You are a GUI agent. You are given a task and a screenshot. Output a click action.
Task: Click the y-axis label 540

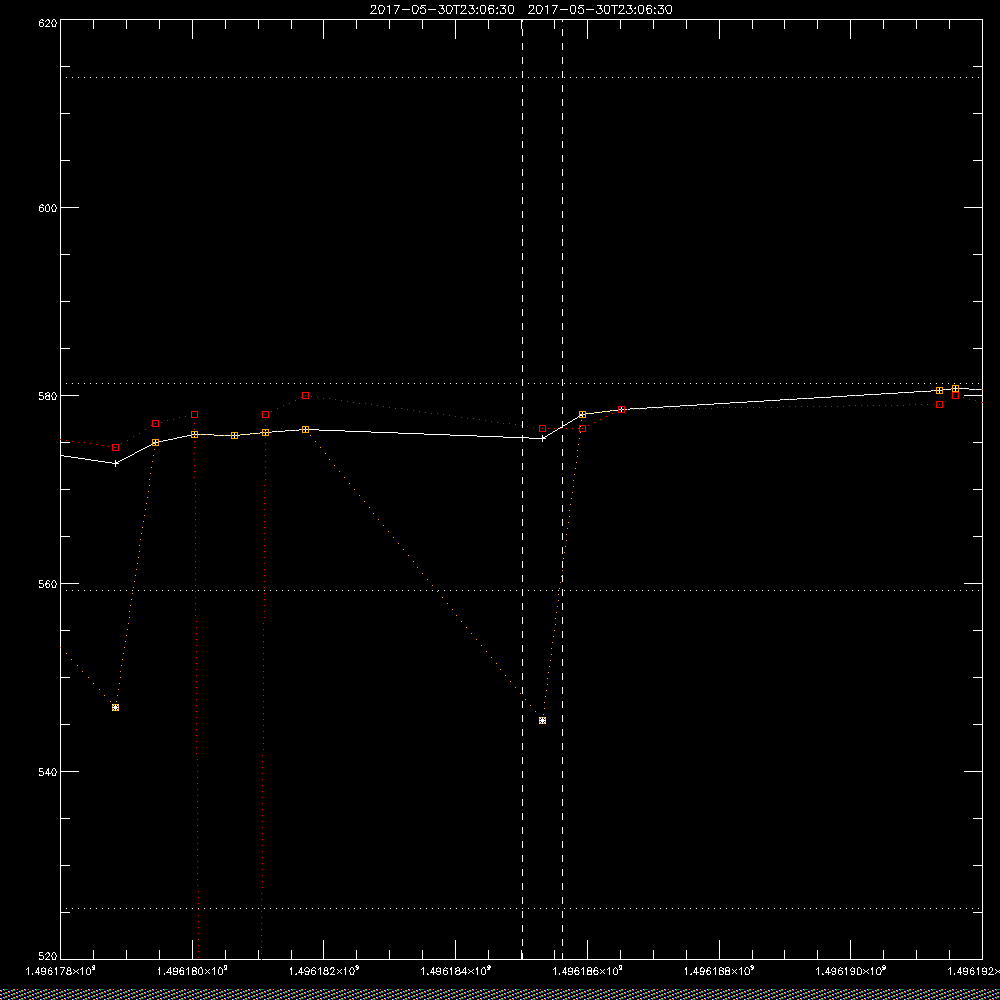tap(48, 772)
